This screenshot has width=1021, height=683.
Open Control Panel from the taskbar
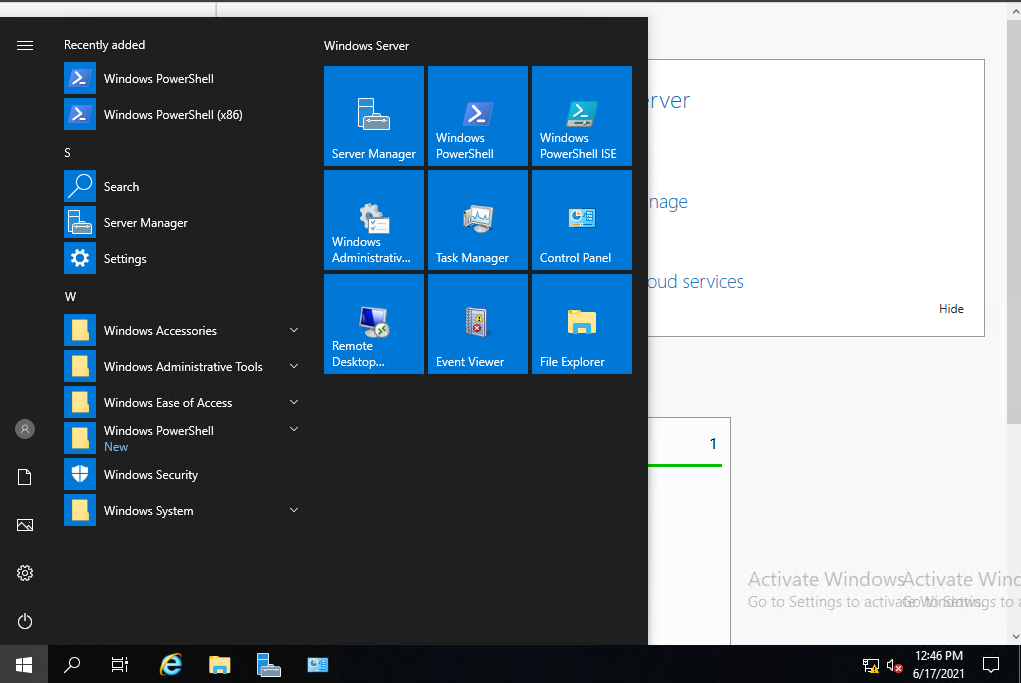(318, 664)
